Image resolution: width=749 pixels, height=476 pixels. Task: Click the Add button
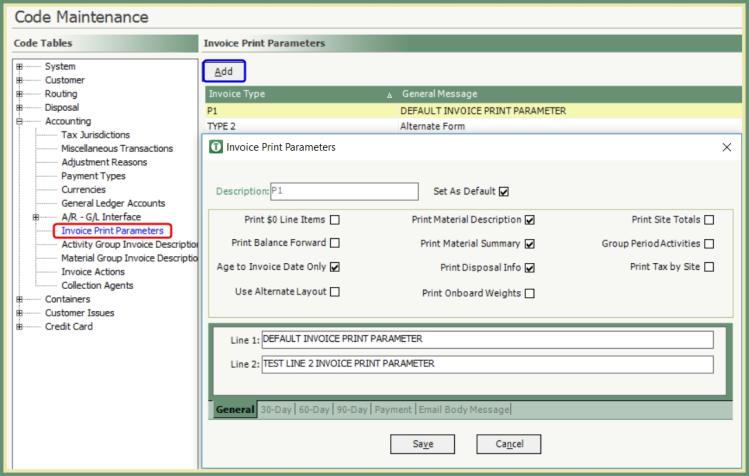pos(224,71)
